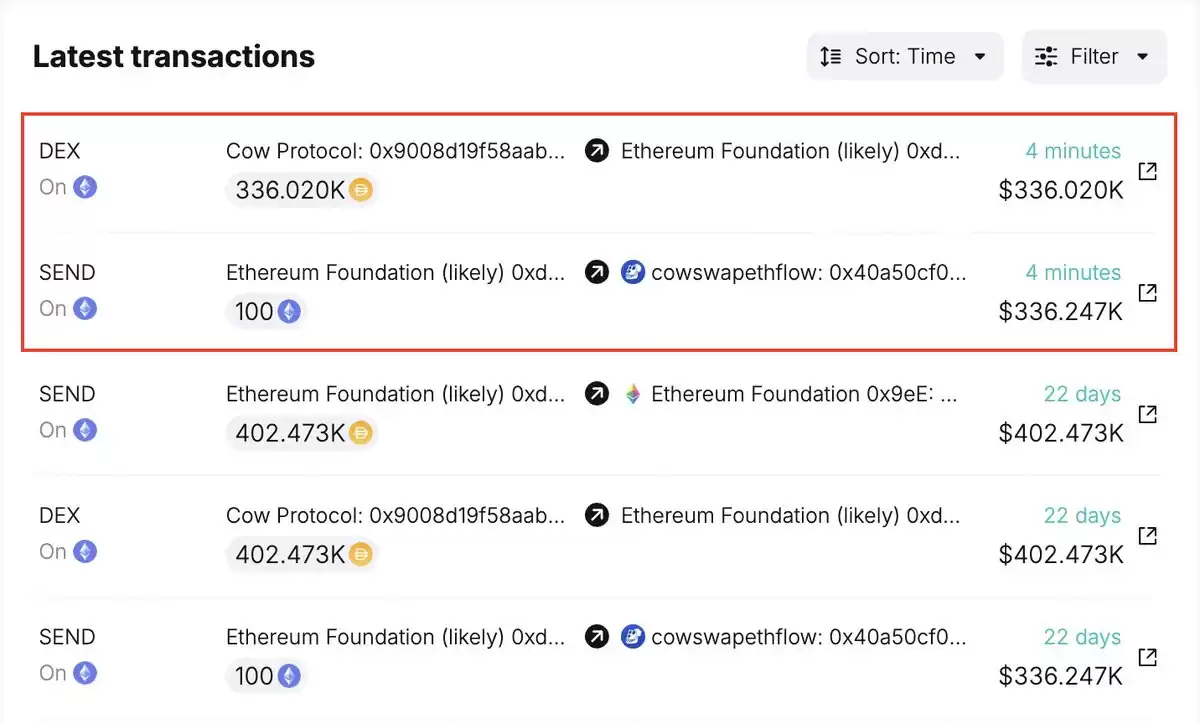Click Cow Protocol address in first row
This screenshot has width=1200, height=724.
tap(396, 152)
